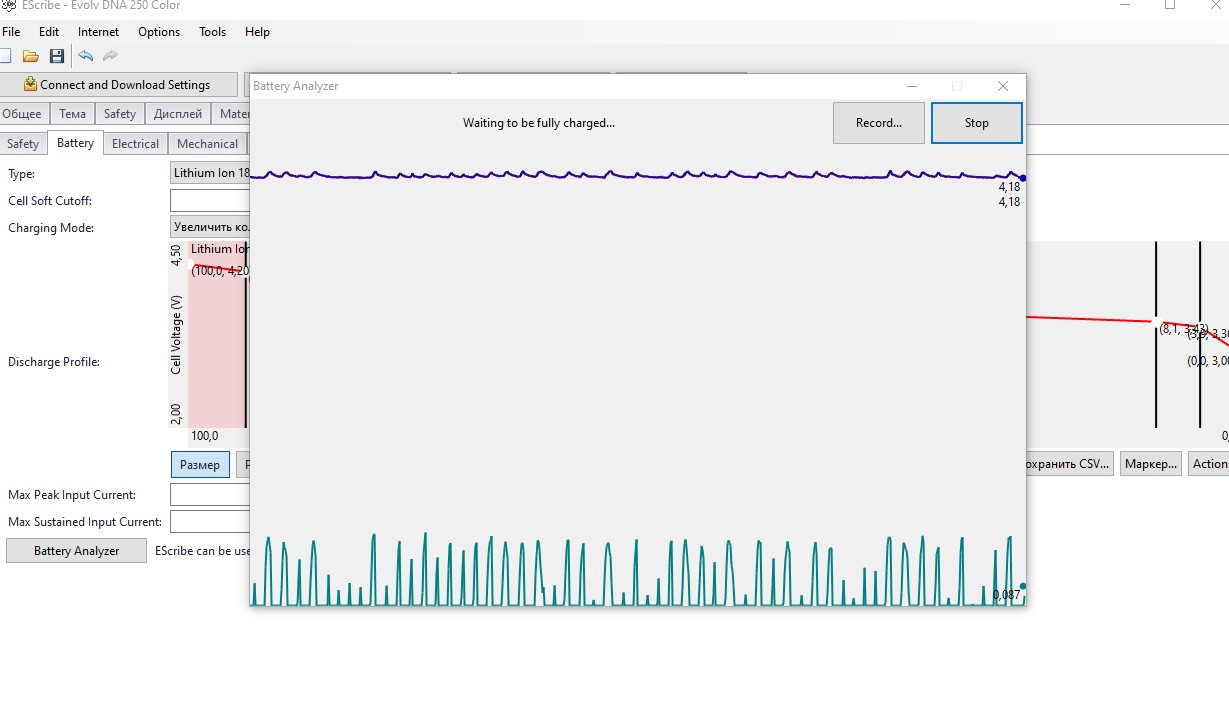Open the Battery Analyzer button
Screen dimensions: 1229x726
(76, 551)
